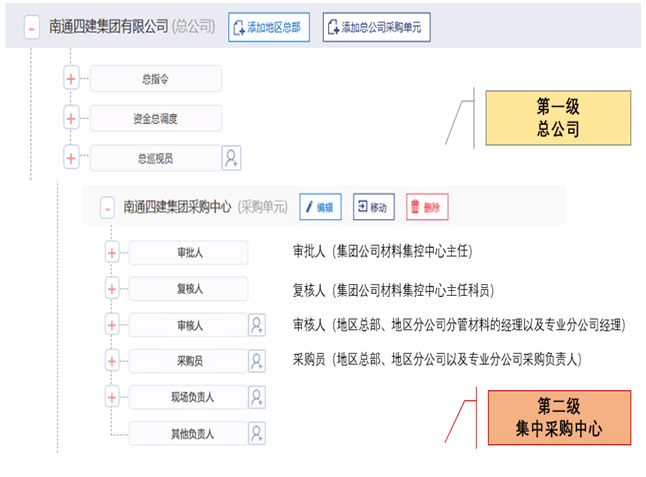The width and height of the screenshot is (646, 477).
Task: Click the 添加总公司采购单元 button
Action: point(377,27)
